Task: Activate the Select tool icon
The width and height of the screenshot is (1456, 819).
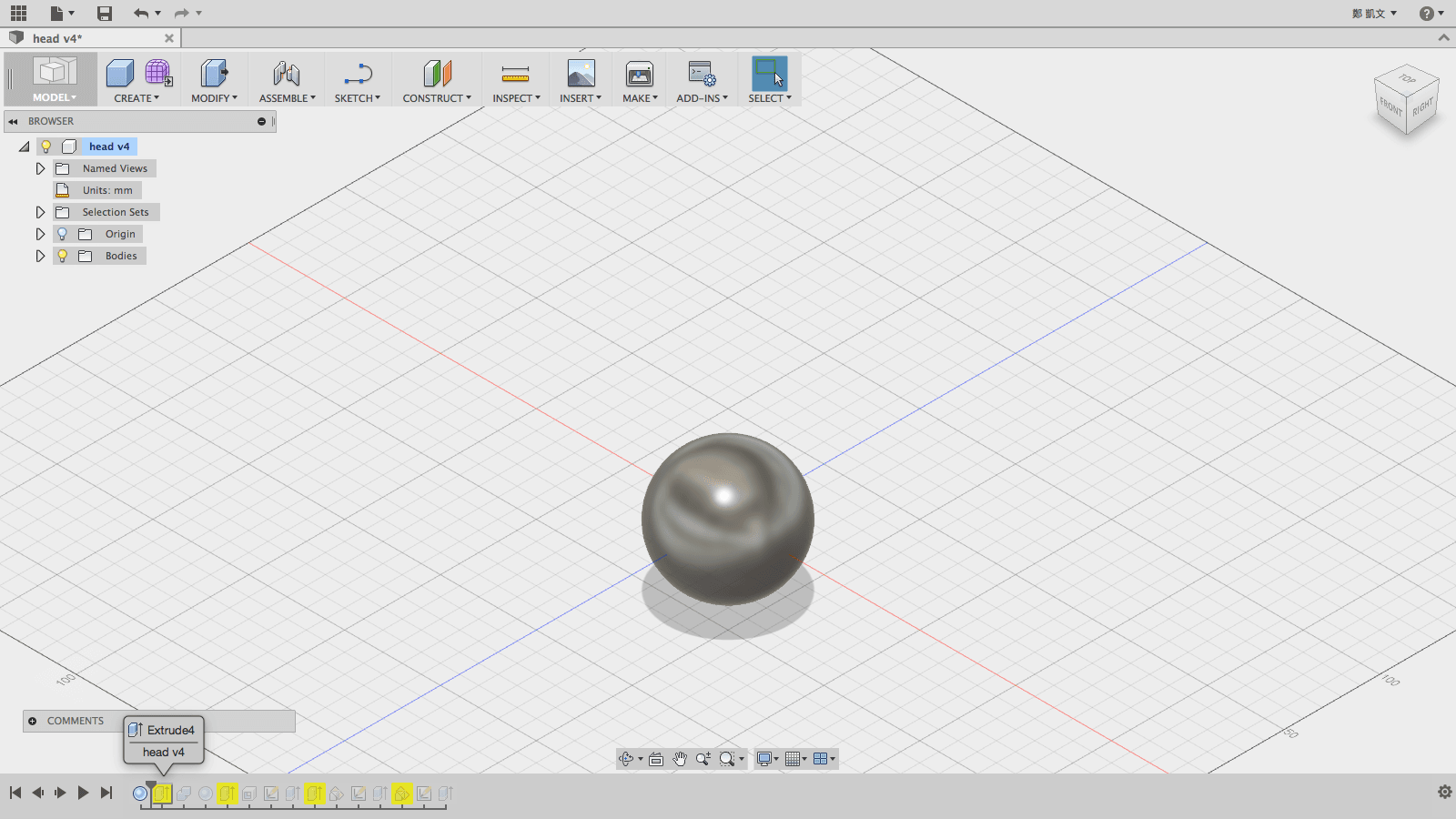Action: (769, 73)
